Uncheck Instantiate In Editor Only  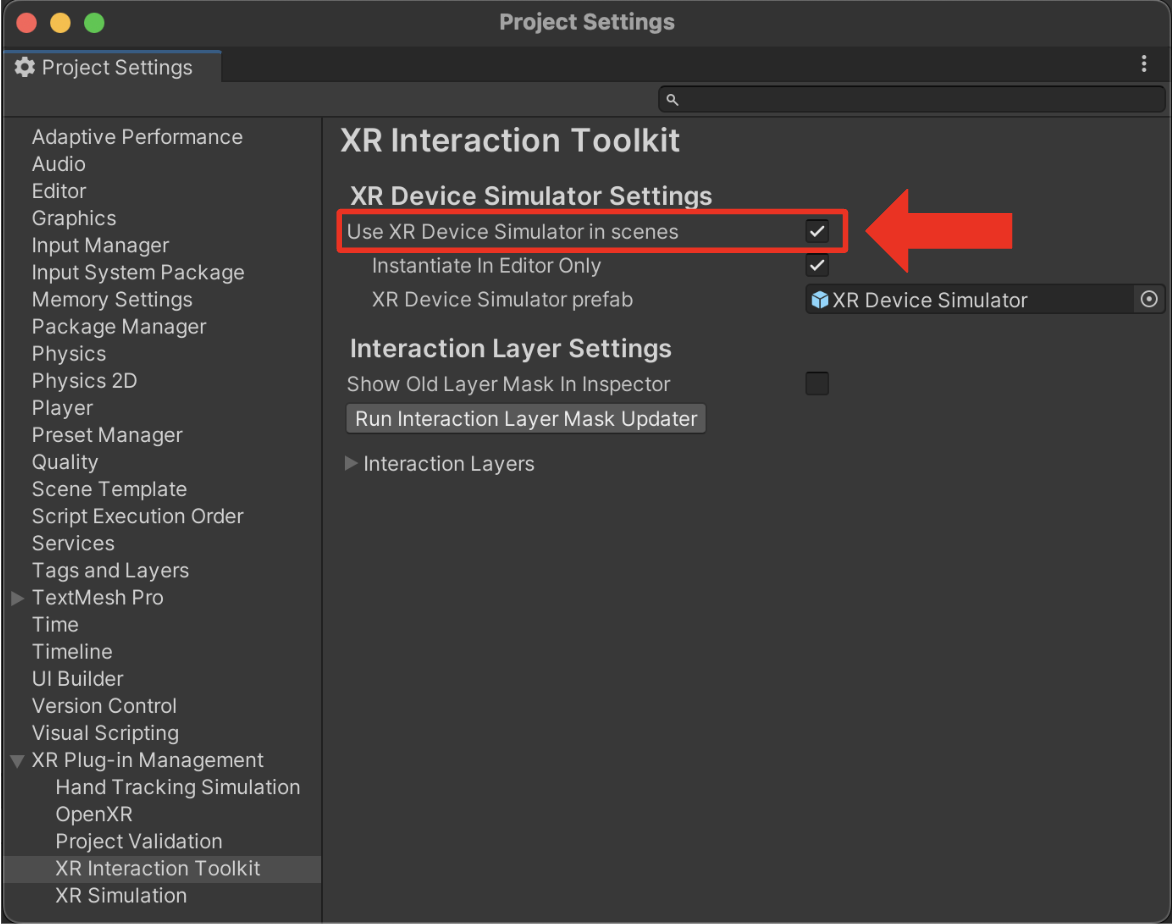[817, 265]
